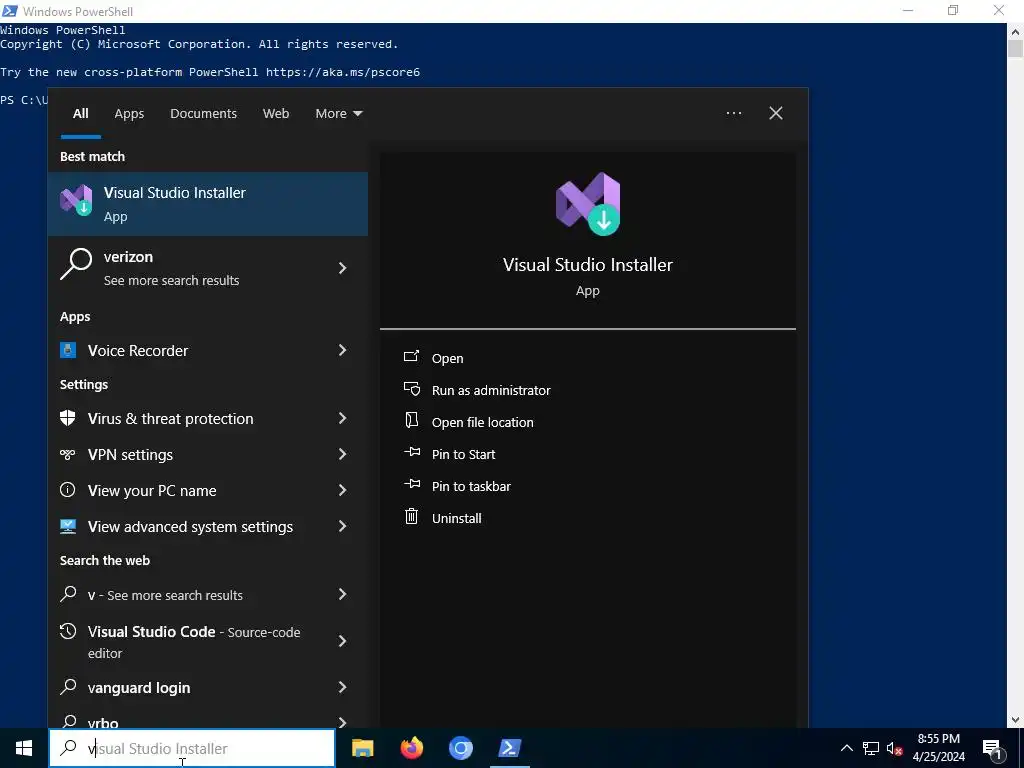
Task: Click the Pin to Start pin icon
Action: tap(412, 452)
